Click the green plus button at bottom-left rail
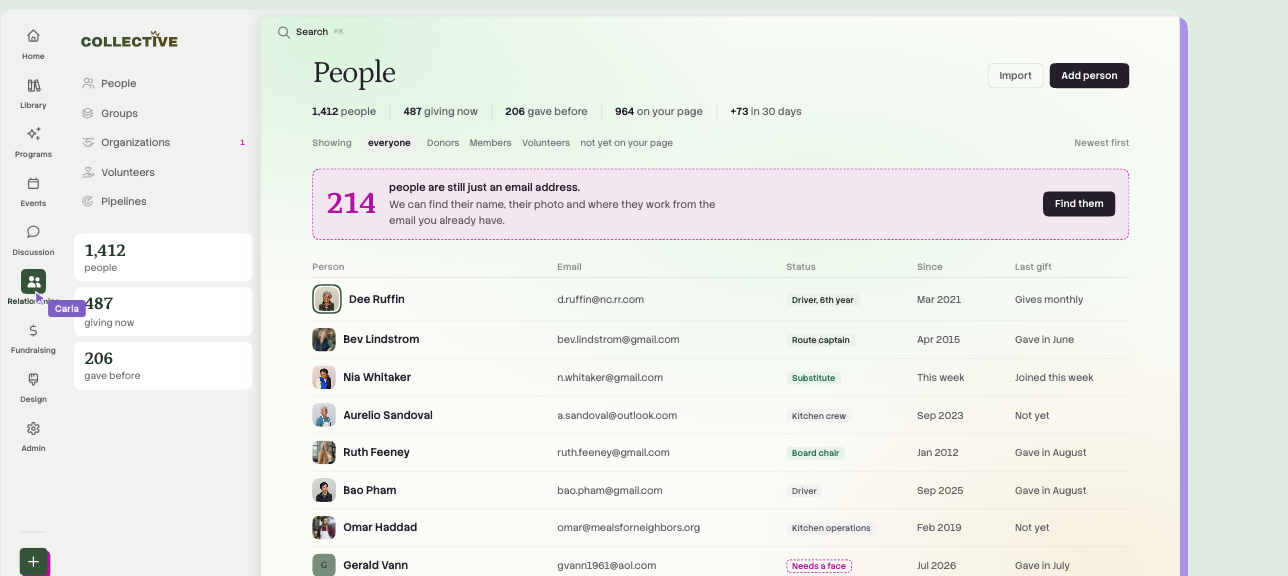 click(33, 562)
